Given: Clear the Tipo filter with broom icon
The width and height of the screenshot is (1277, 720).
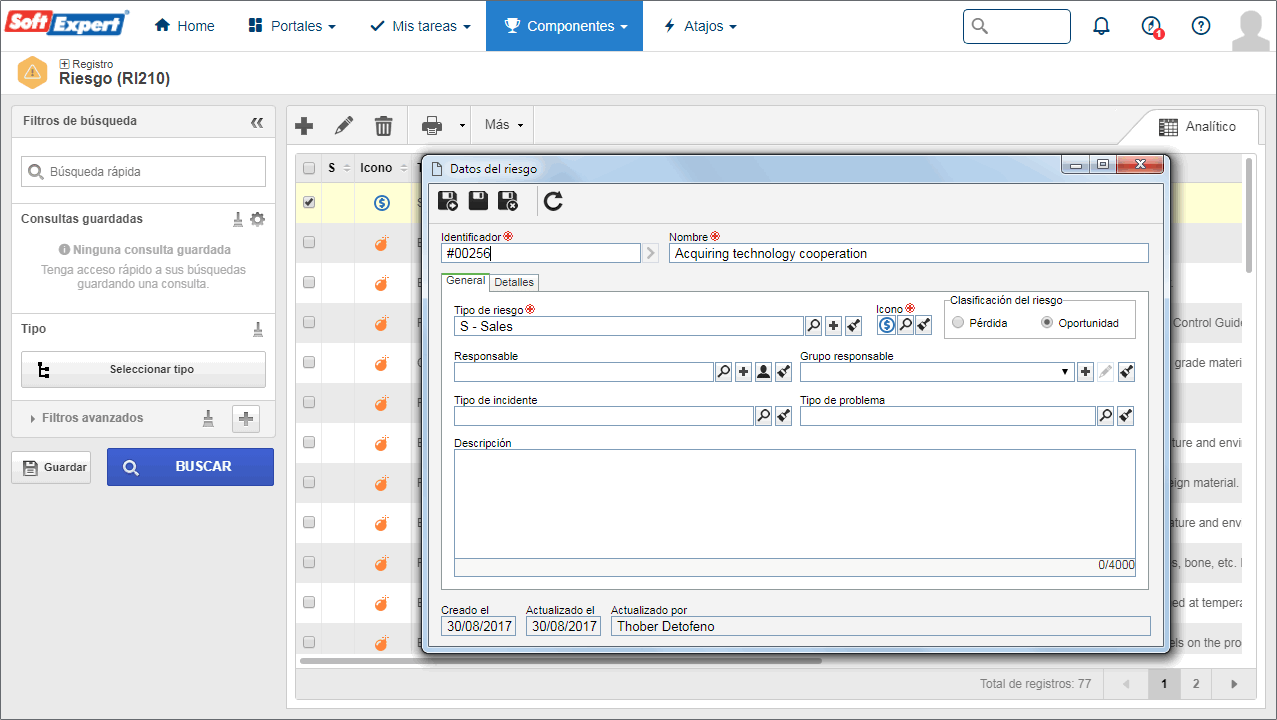Looking at the screenshot, I should [x=258, y=329].
